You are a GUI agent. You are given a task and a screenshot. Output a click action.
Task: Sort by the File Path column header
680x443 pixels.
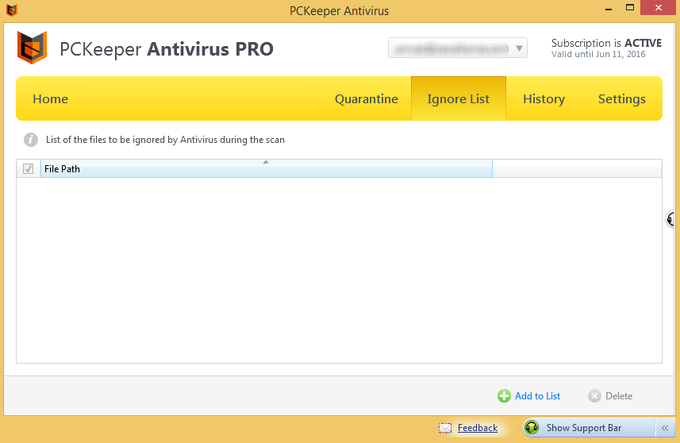click(266, 169)
